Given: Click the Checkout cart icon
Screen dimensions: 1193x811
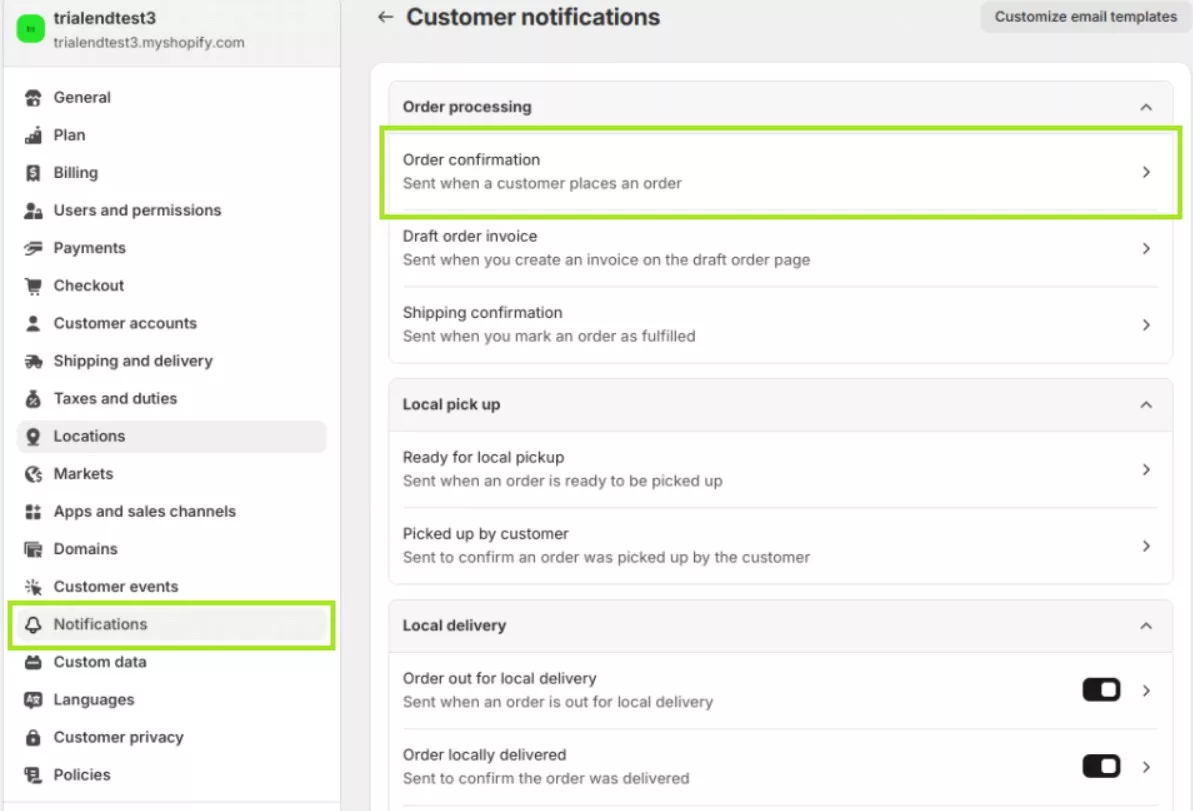Looking at the screenshot, I should click(x=33, y=286).
